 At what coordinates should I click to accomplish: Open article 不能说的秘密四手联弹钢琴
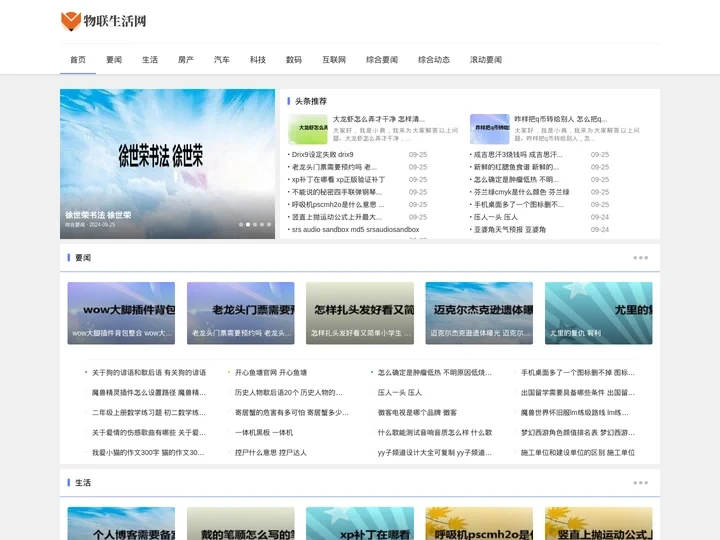tap(337, 192)
